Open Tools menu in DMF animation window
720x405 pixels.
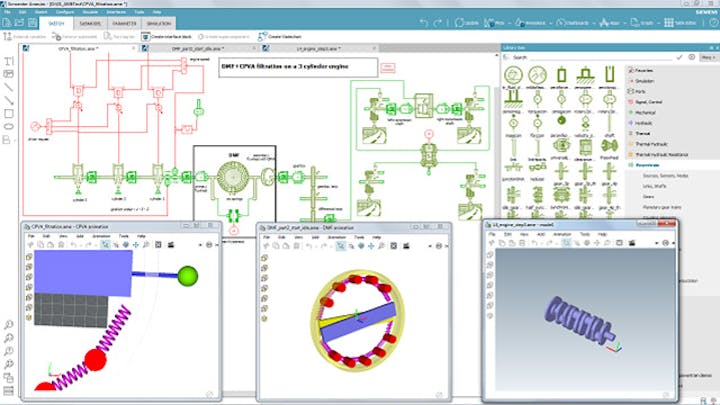(x=359, y=237)
